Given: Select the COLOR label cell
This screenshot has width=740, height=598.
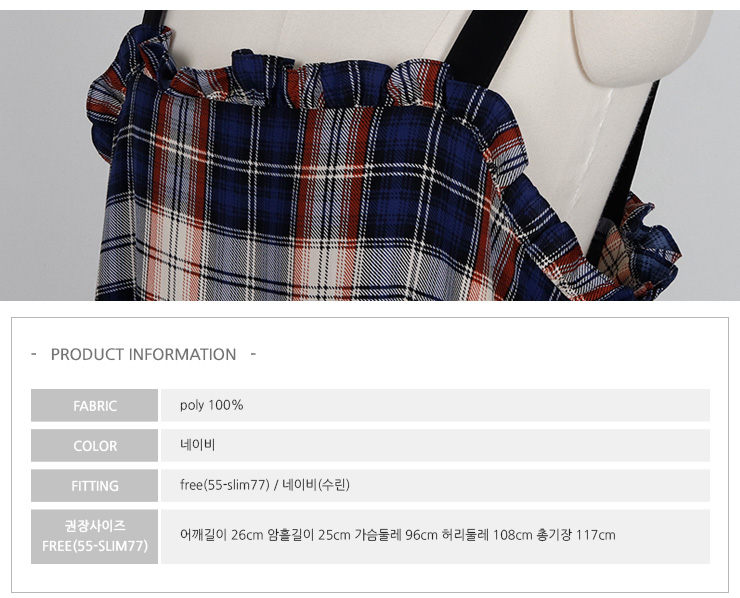Looking at the screenshot, I should tap(94, 446).
